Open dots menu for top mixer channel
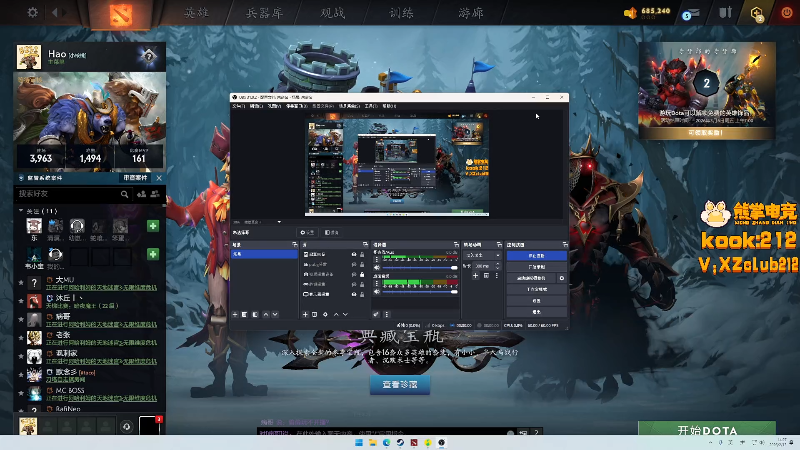 [377, 259]
